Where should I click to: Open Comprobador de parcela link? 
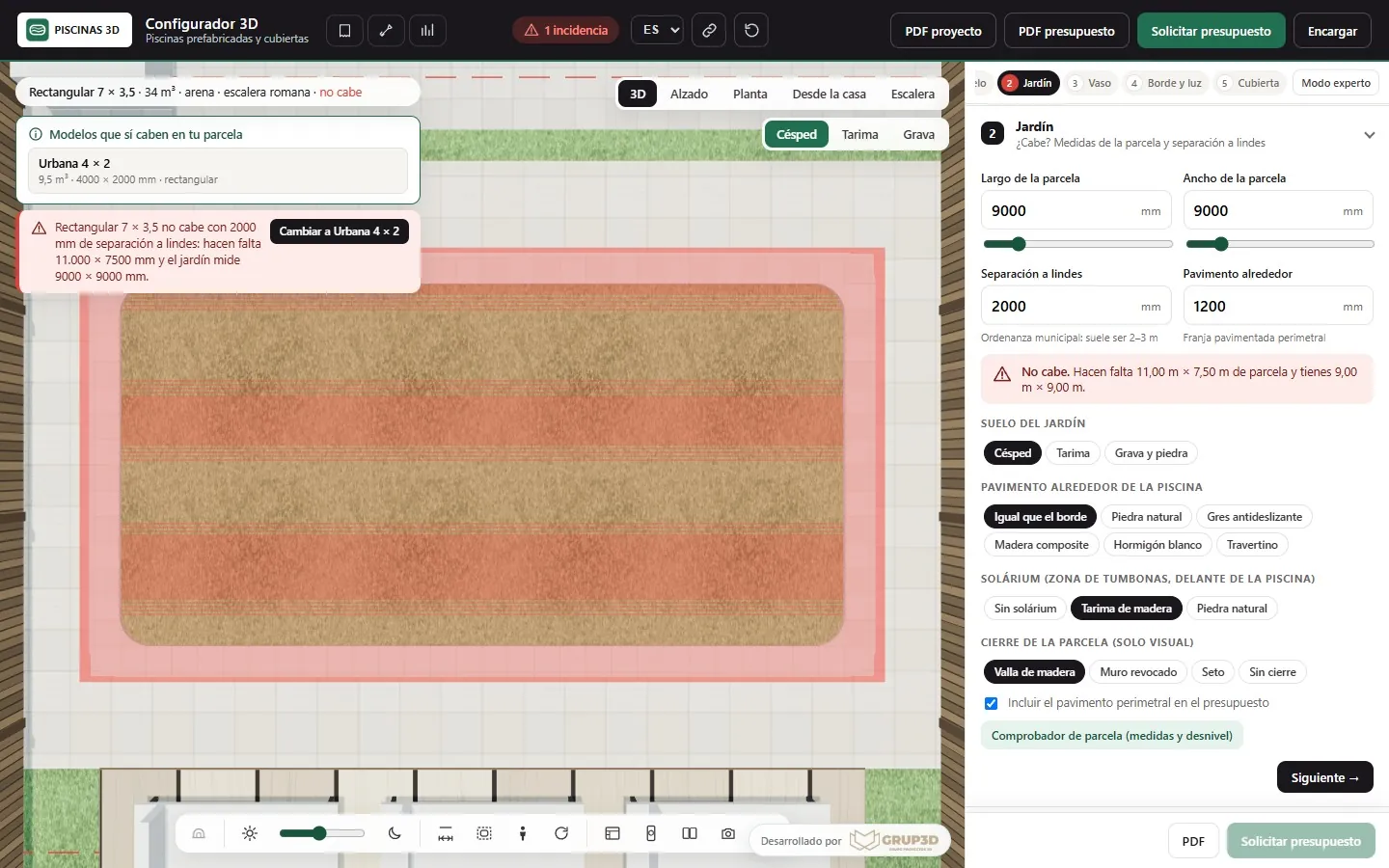(x=1112, y=736)
